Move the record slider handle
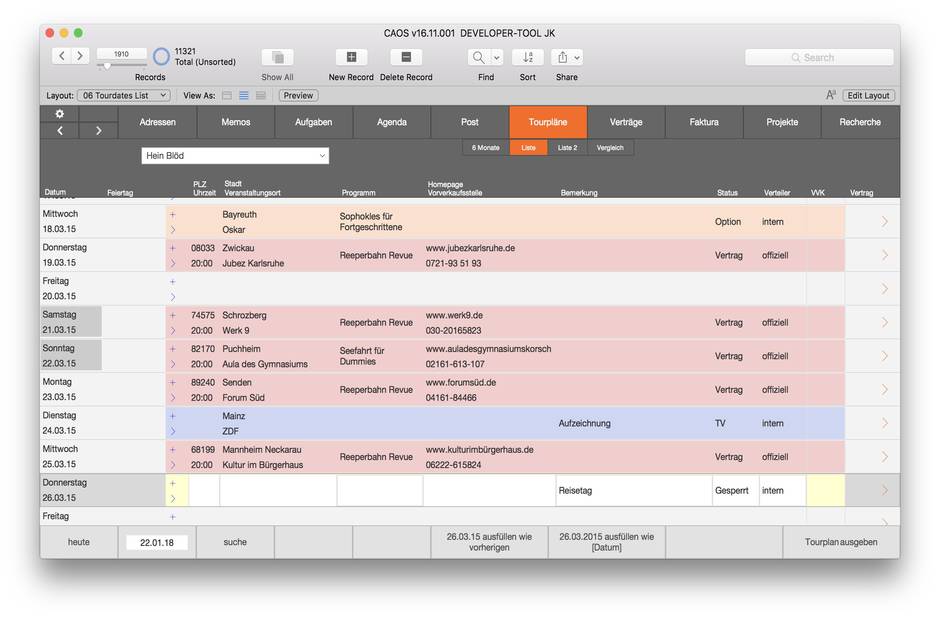Screen dimensions: 940x620 coord(107,65)
